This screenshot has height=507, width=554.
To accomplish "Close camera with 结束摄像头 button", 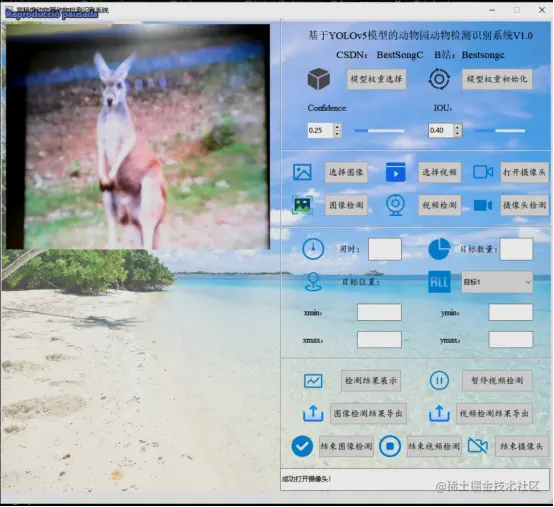I will 521,447.
